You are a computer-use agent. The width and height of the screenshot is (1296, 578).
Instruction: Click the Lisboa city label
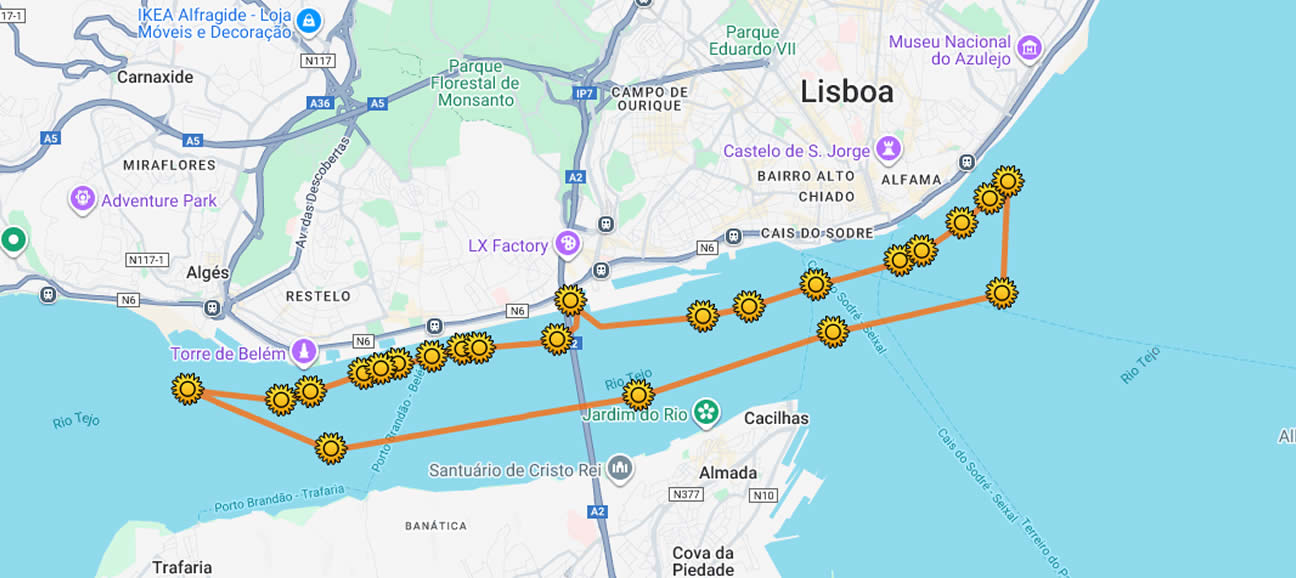pos(846,92)
